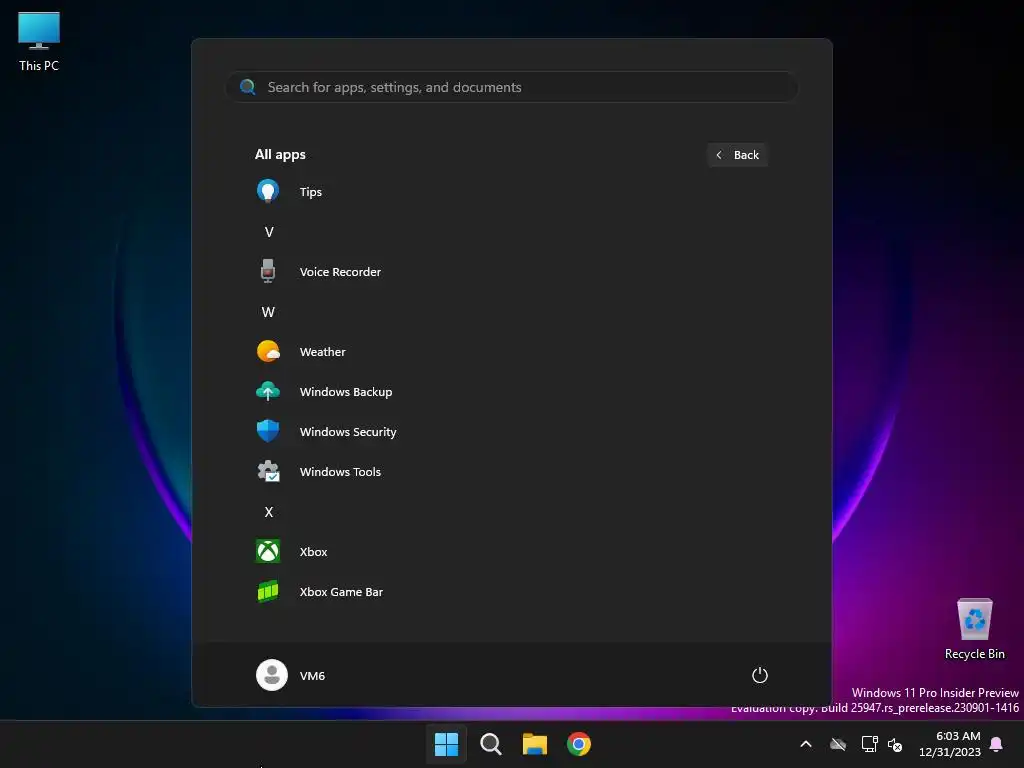1024x768 pixels.
Task: Select the "Windows Security" text
Action: point(348,432)
